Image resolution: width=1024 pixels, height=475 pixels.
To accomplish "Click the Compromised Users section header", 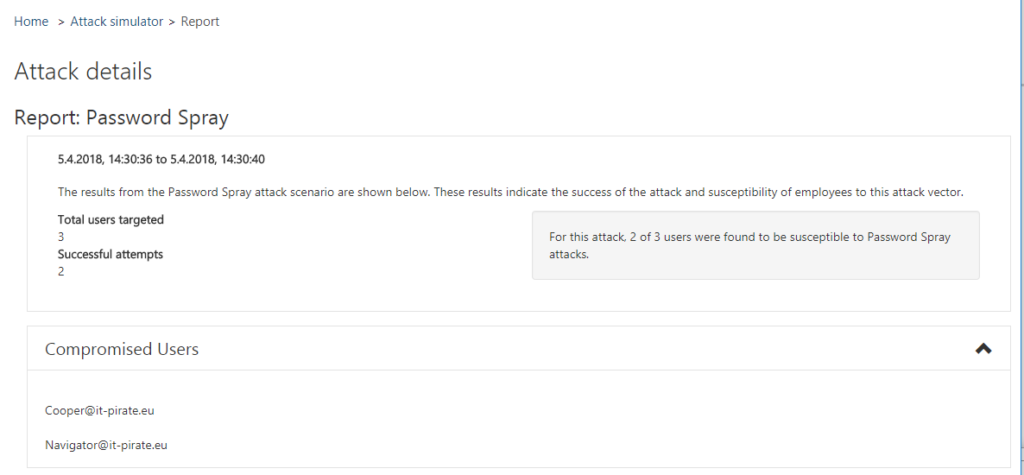I will pyautogui.click(x=519, y=348).
